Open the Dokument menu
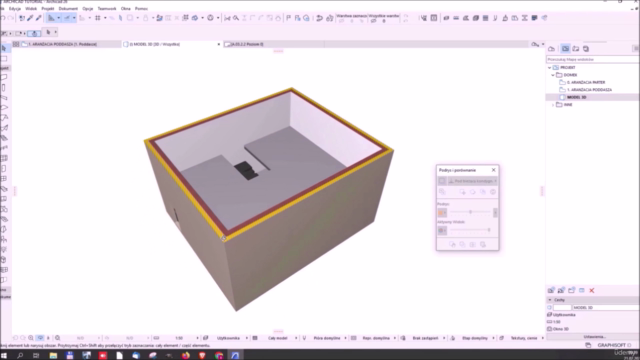The width and height of the screenshot is (640, 360). pyautogui.click(x=68, y=9)
